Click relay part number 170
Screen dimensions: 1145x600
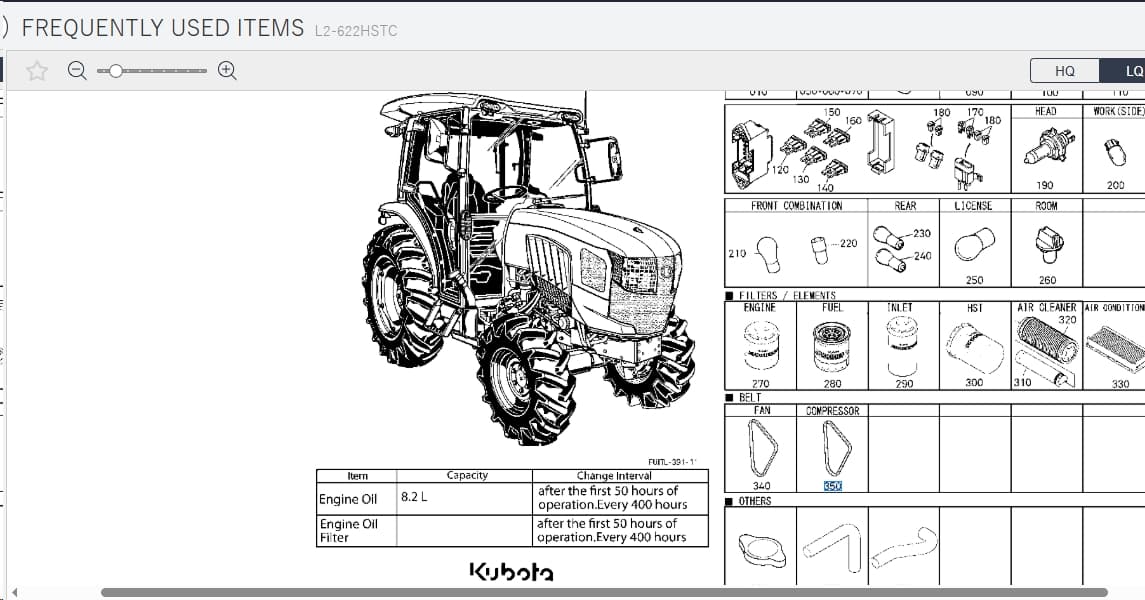975,112
